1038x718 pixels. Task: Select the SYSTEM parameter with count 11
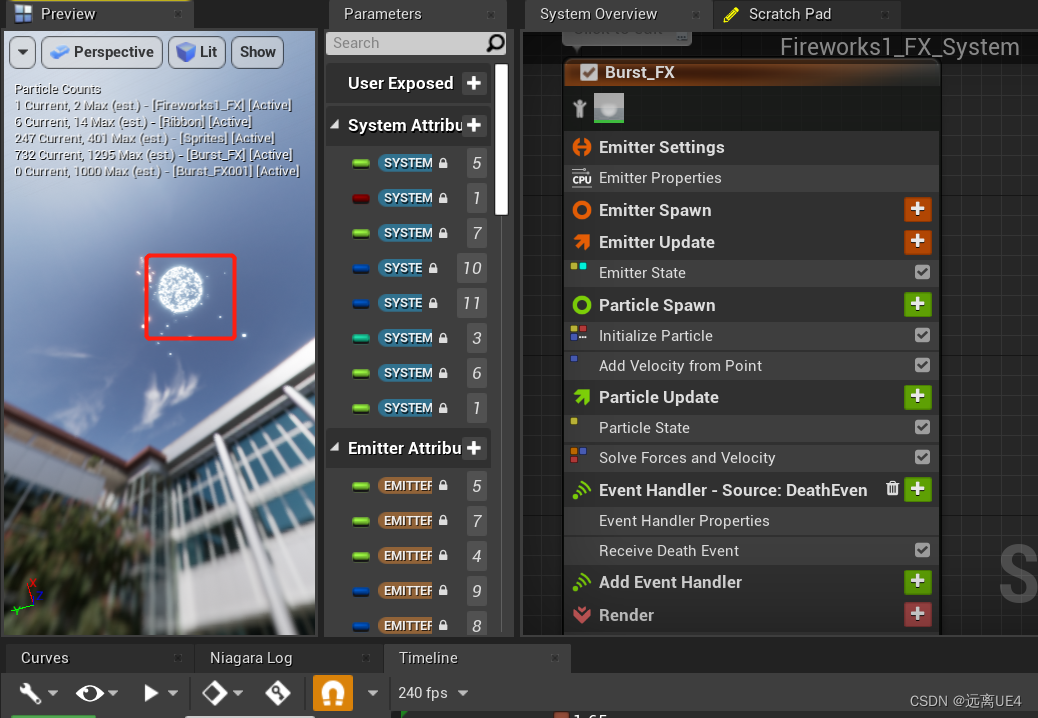coord(400,303)
